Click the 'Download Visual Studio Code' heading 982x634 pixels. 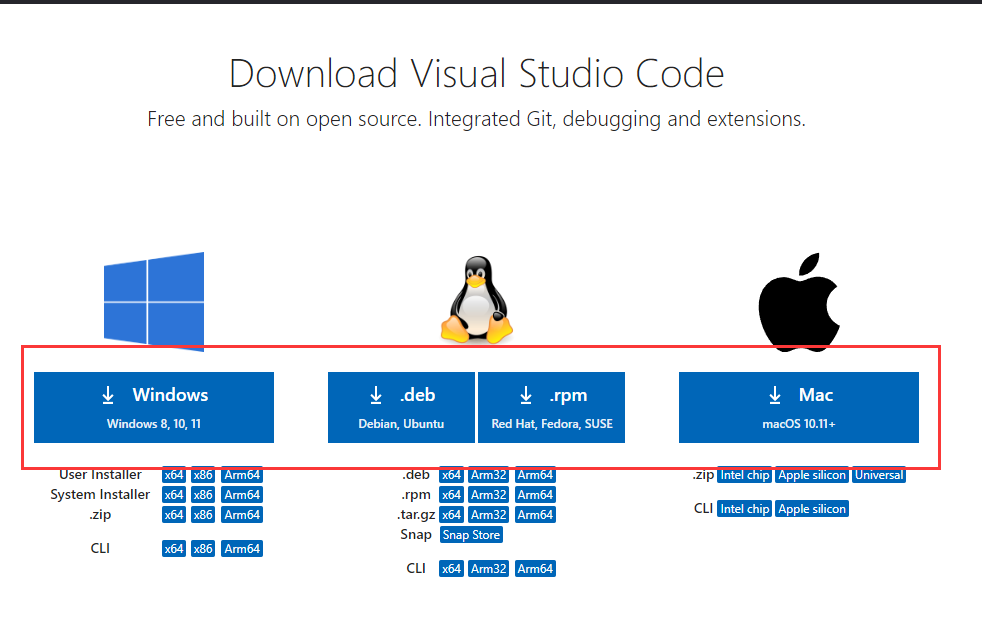[477, 74]
